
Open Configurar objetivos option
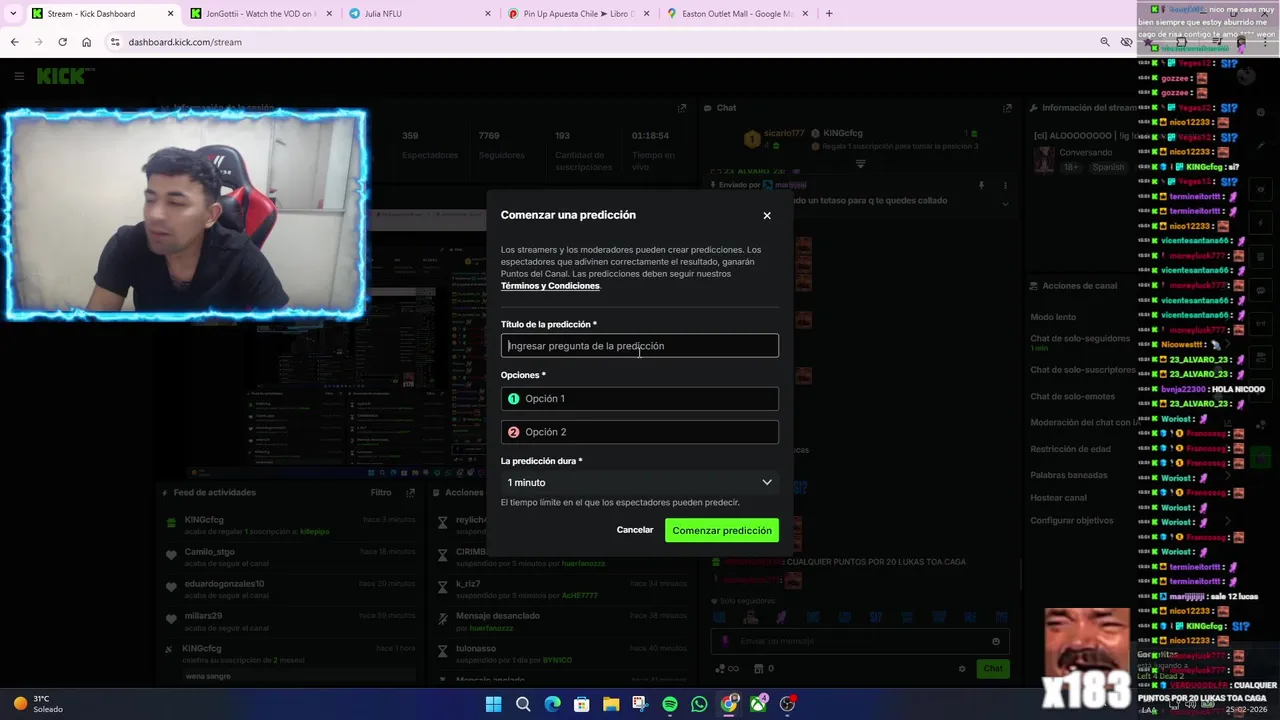1072,520
